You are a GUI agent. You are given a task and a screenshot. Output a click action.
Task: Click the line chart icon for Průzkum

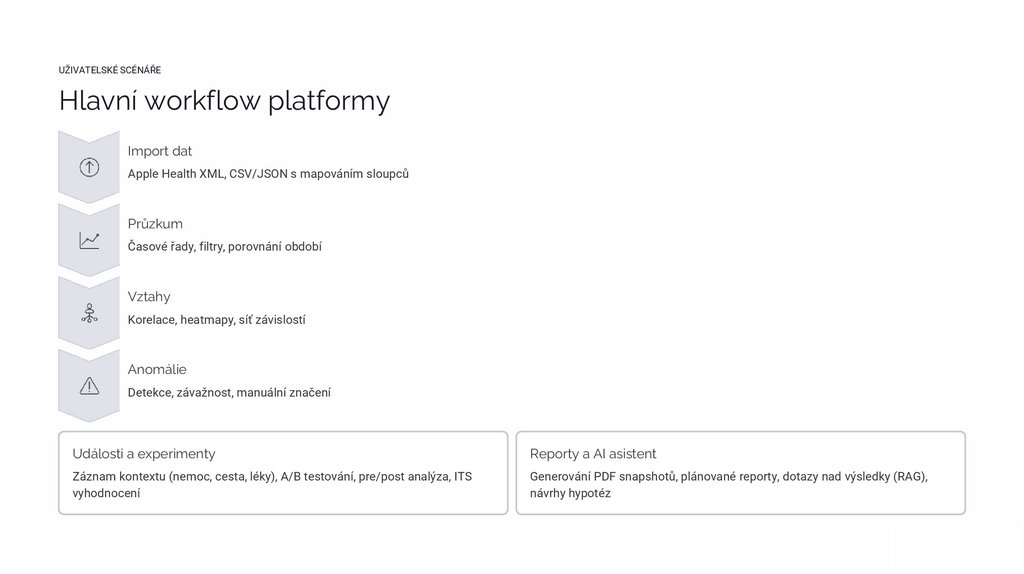pyautogui.click(x=89, y=241)
